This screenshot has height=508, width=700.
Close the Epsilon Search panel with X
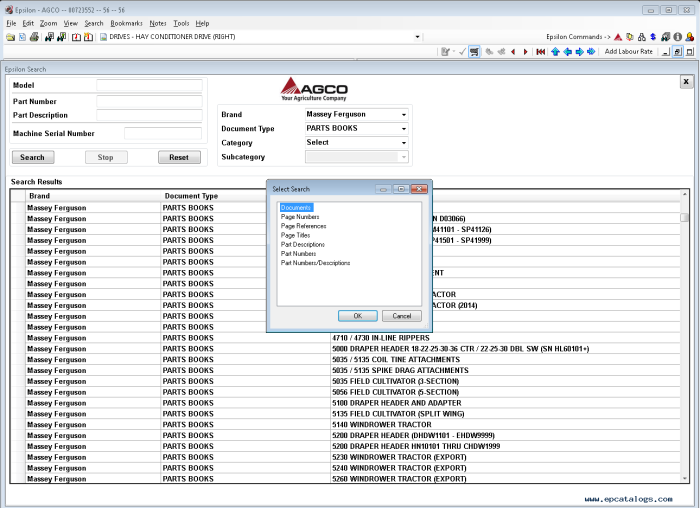coord(686,82)
